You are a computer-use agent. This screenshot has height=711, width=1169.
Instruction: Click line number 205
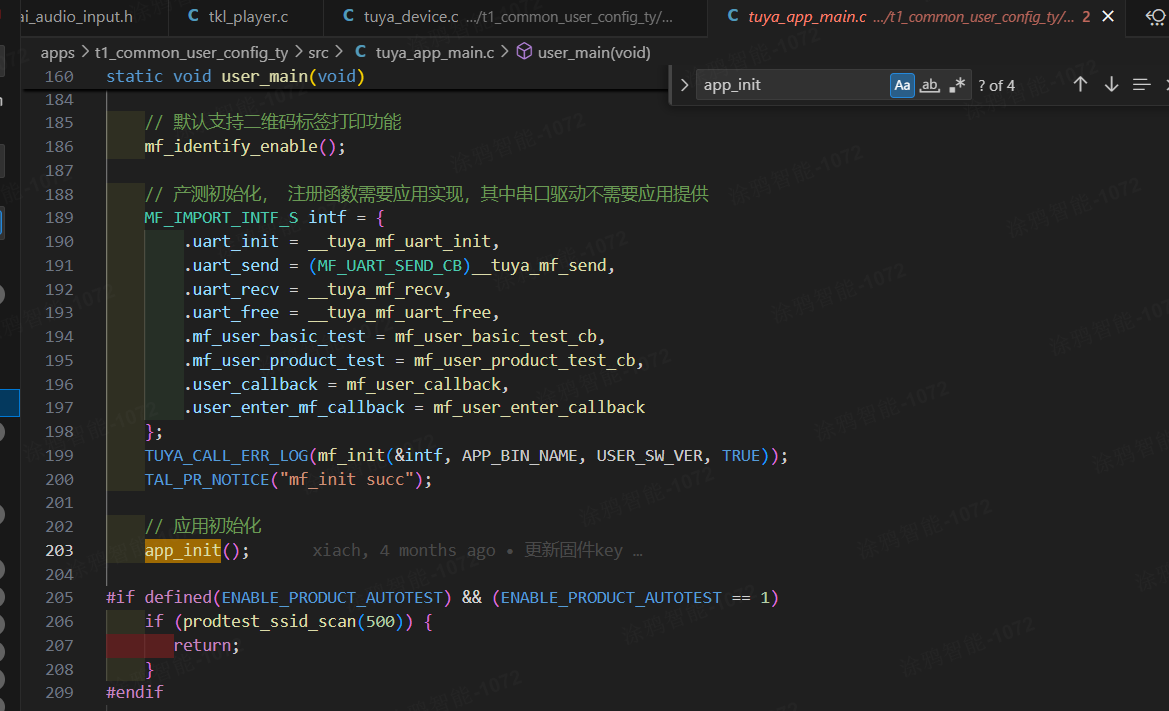[x=60, y=598]
